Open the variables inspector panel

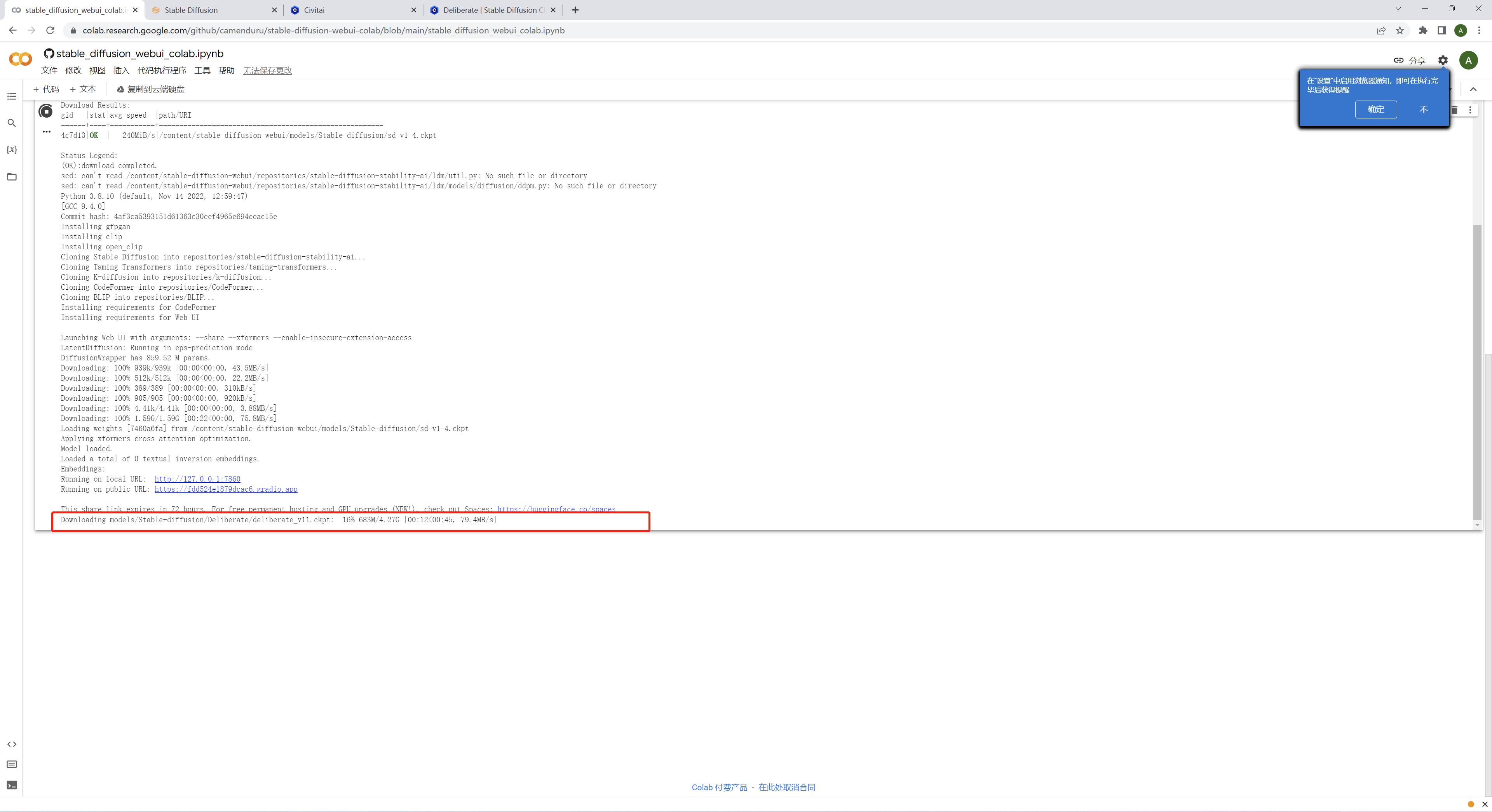(12, 150)
